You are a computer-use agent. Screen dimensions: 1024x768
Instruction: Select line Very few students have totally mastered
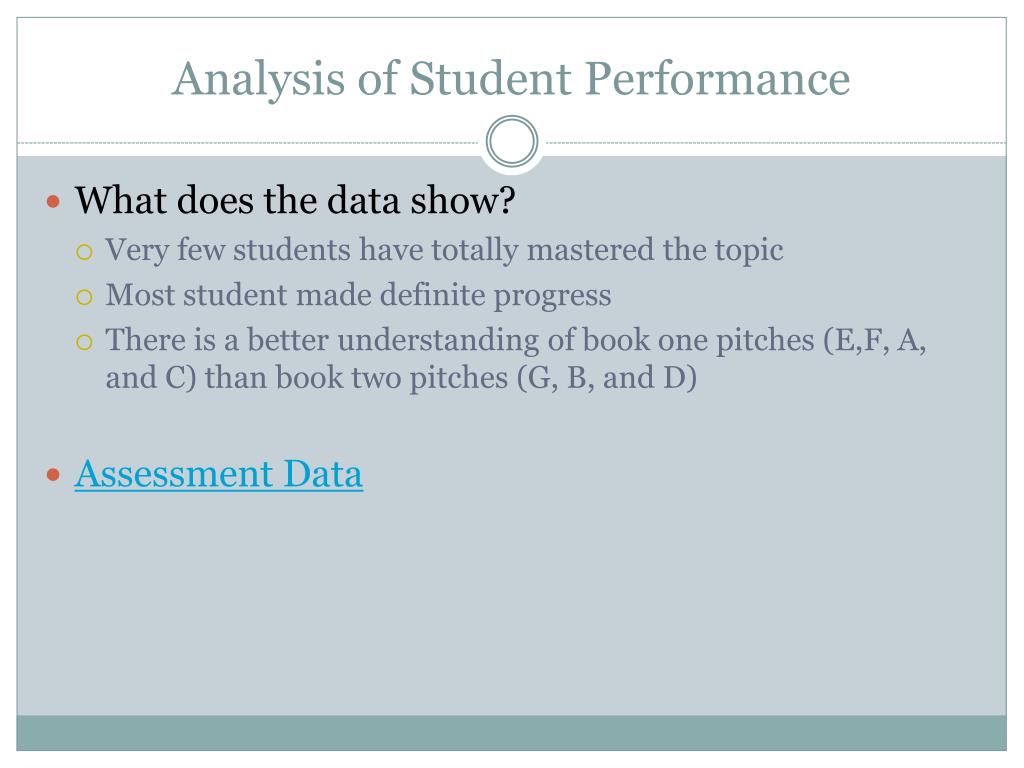444,250
